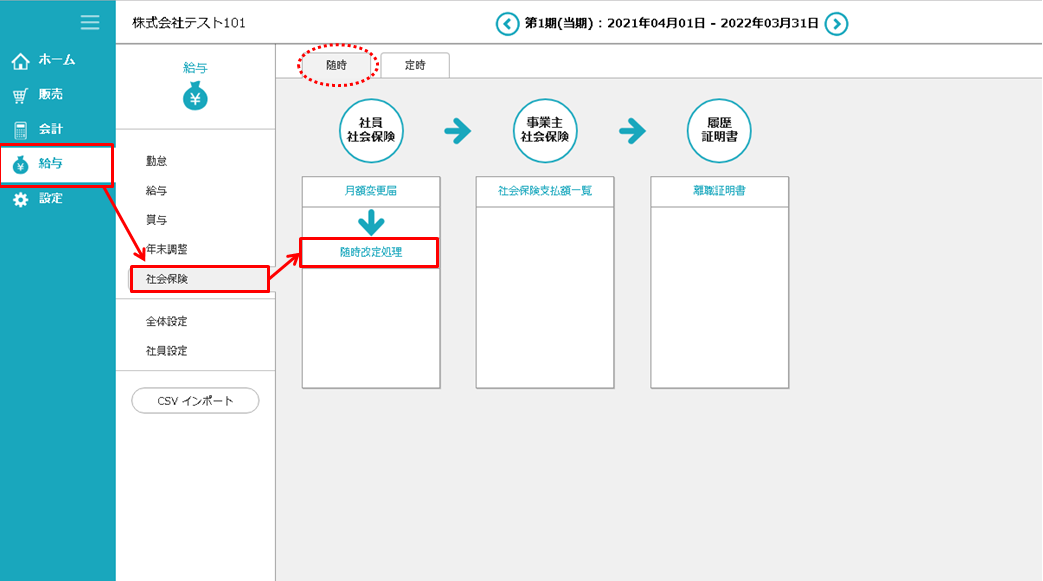Screen dimensions: 1043x581
Task: Open 離職証明書 link
Action: [x=719, y=191]
